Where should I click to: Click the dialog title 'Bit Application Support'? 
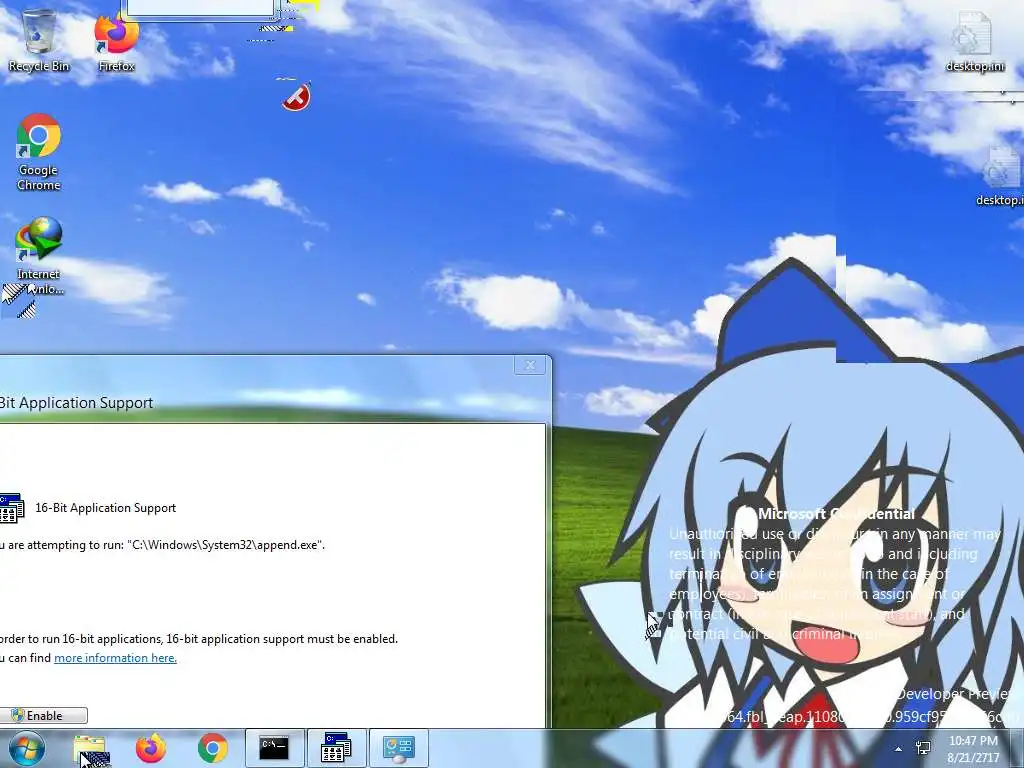[76, 403]
